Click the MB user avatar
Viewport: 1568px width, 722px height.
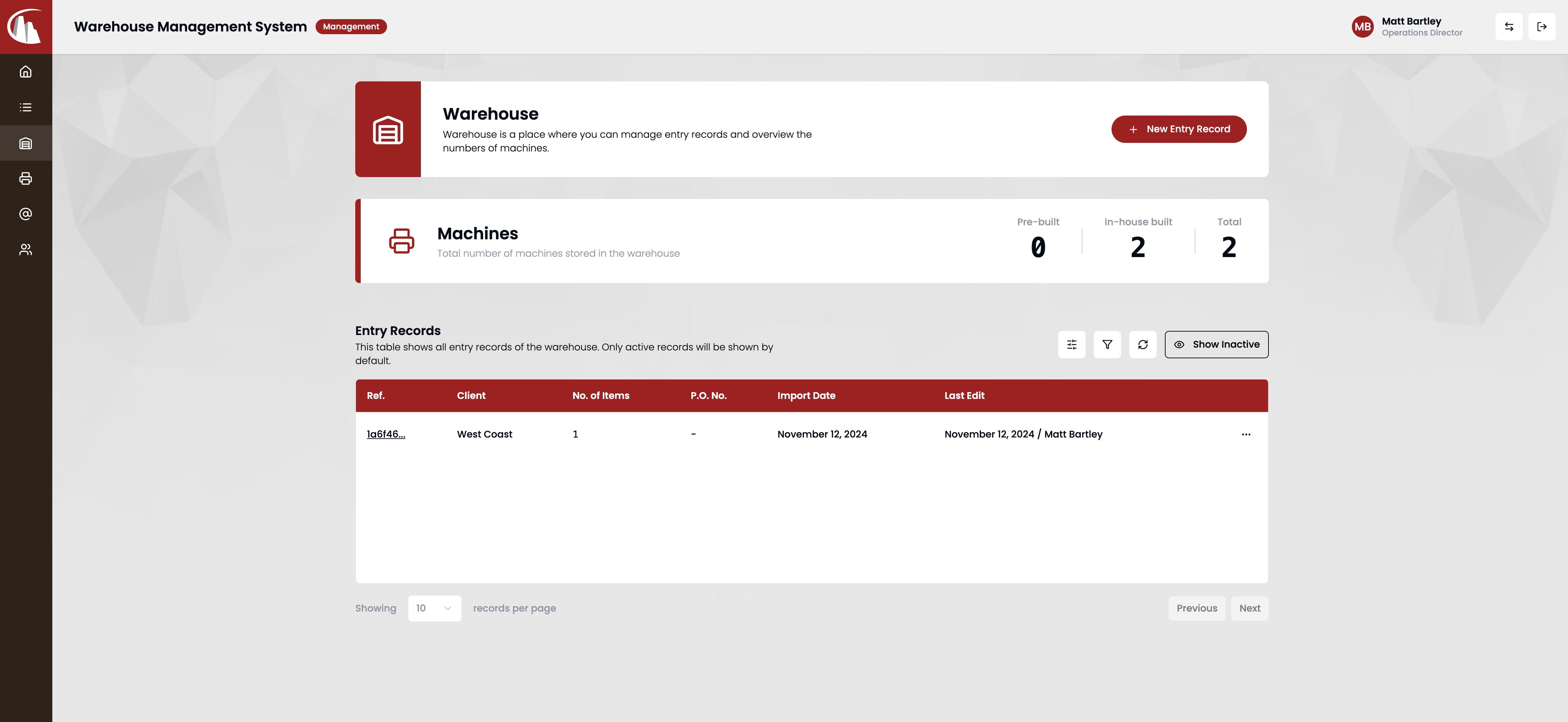1362,27
